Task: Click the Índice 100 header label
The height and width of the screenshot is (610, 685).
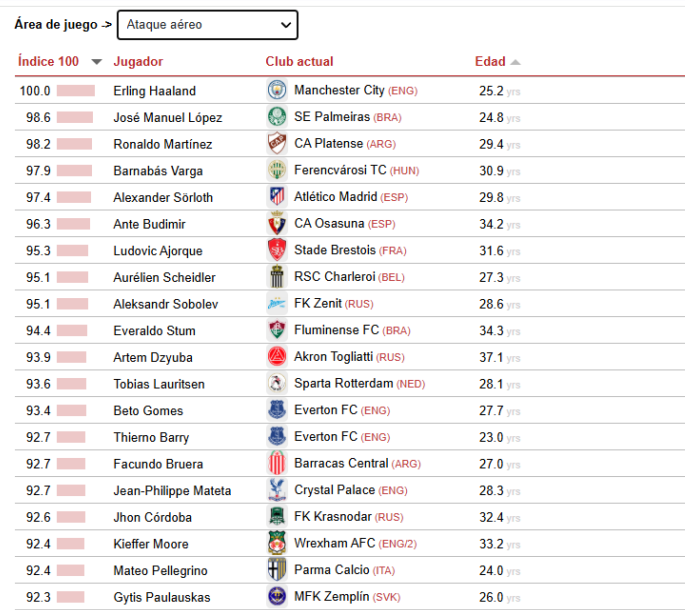Action: pyautogui.click(x=48, y=62)
